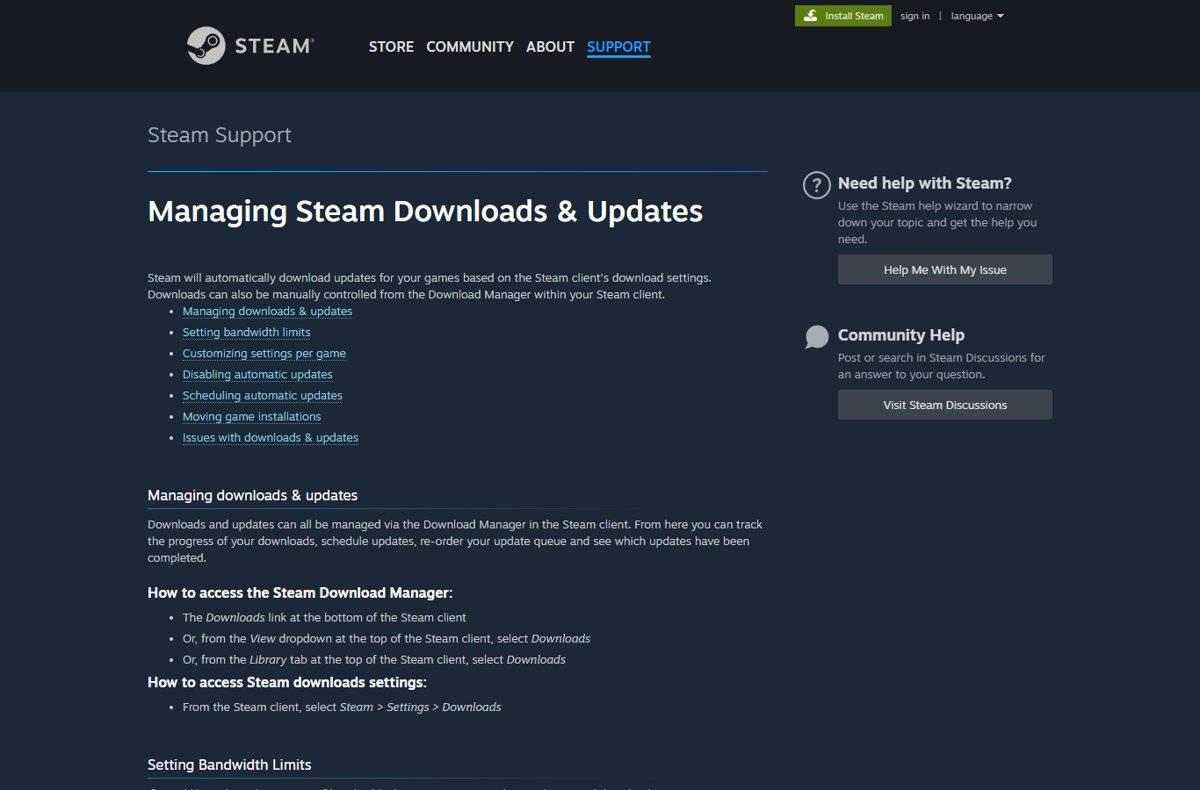Open the Steam Support heading link

(219, 135)
